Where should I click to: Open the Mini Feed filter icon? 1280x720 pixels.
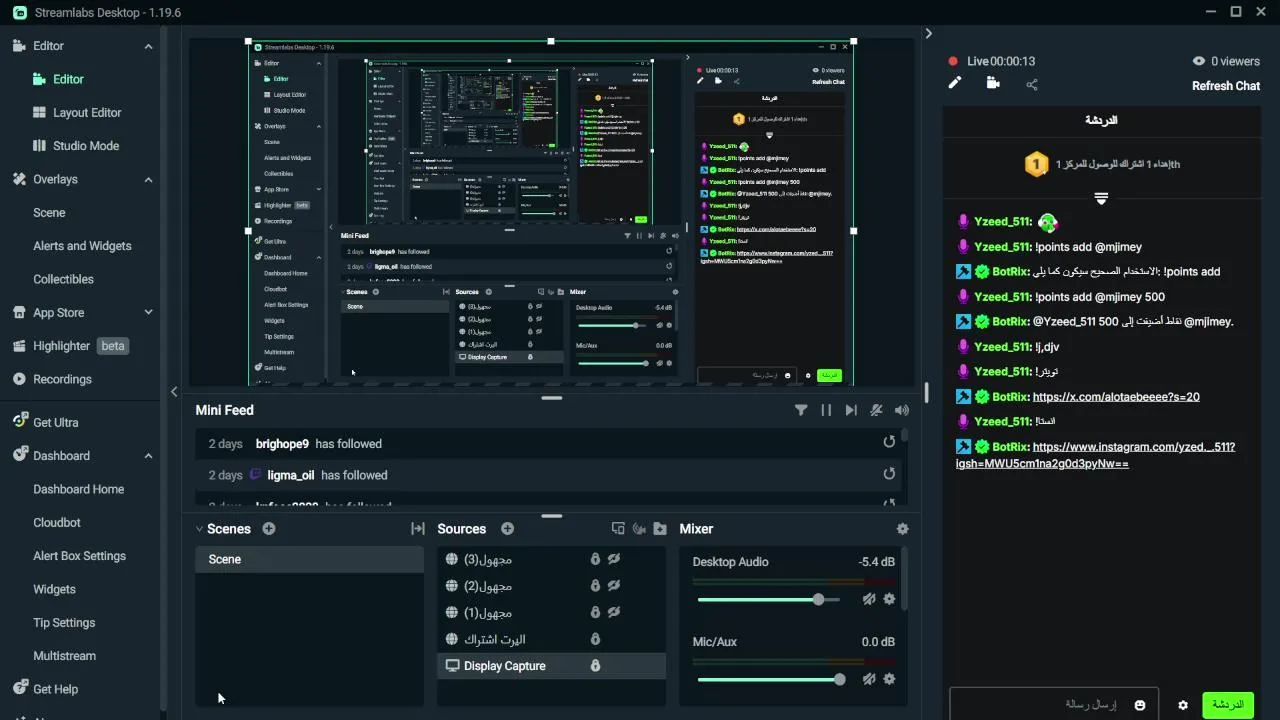(801, 410)
